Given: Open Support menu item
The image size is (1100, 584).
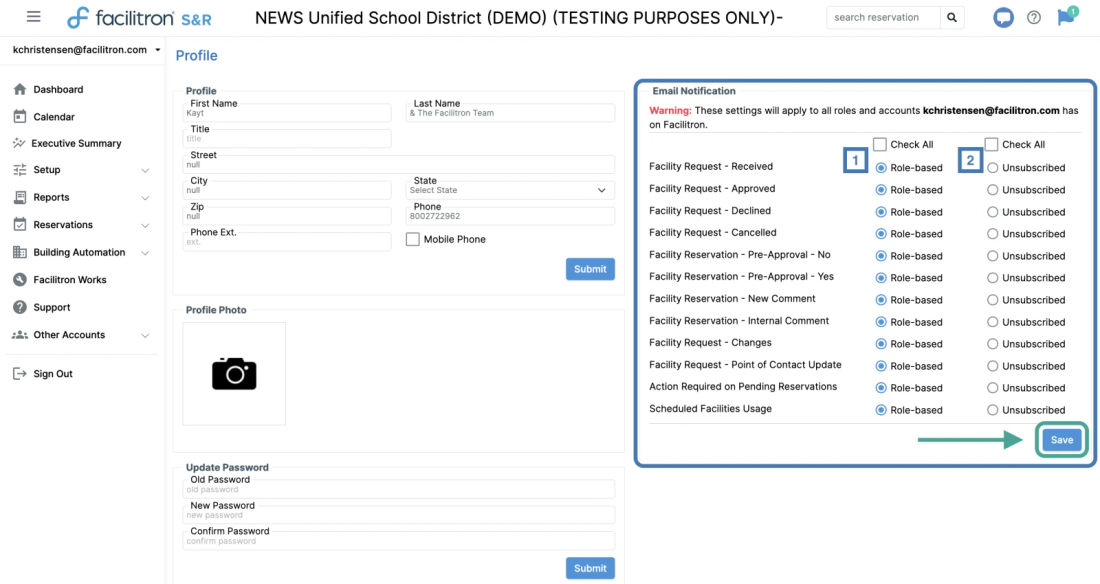Looking at the screenshot, I should tap(52, 307).
